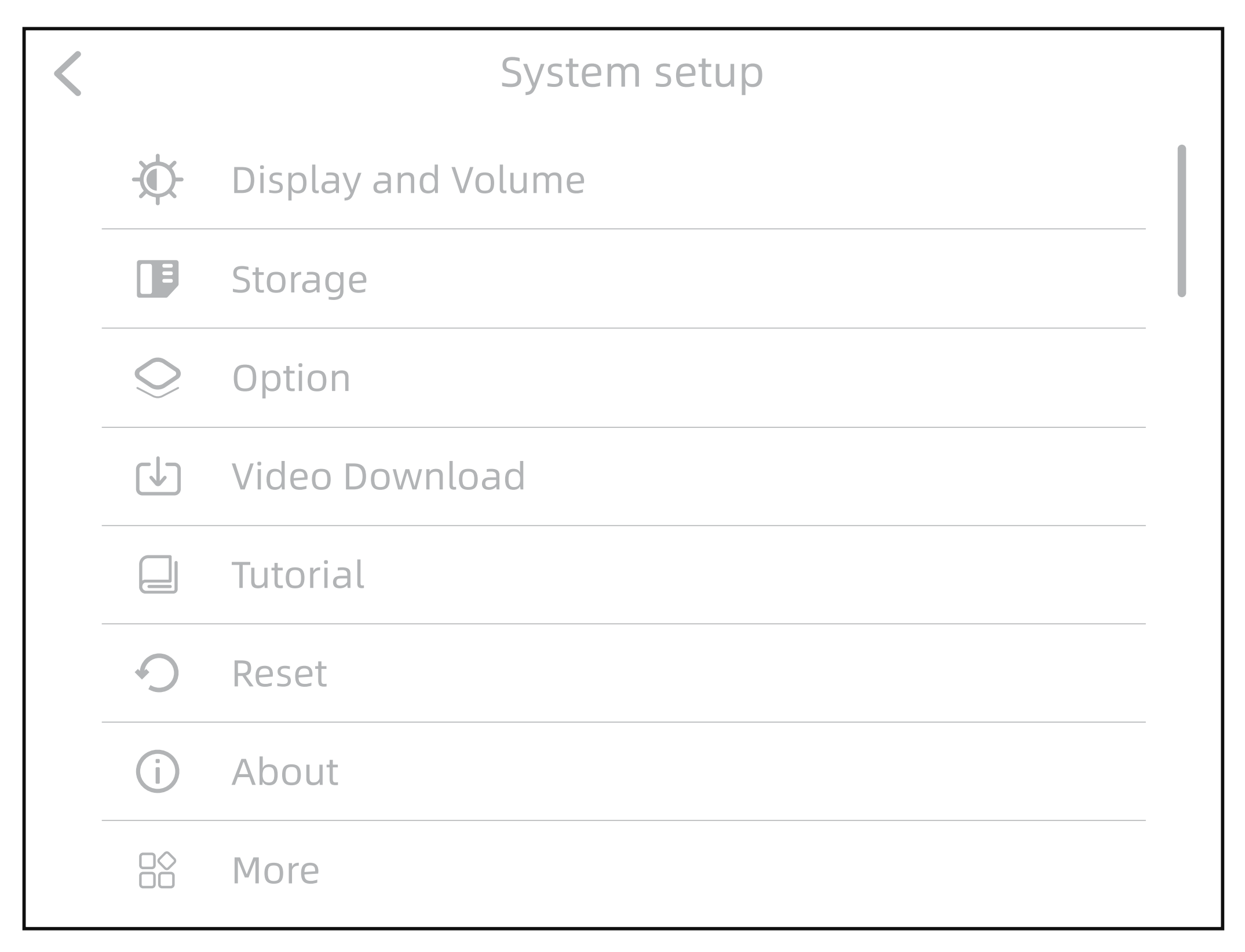The image size is (1245, 952).
Task: Open Display and Volume settings
Action: pos(408,180)
